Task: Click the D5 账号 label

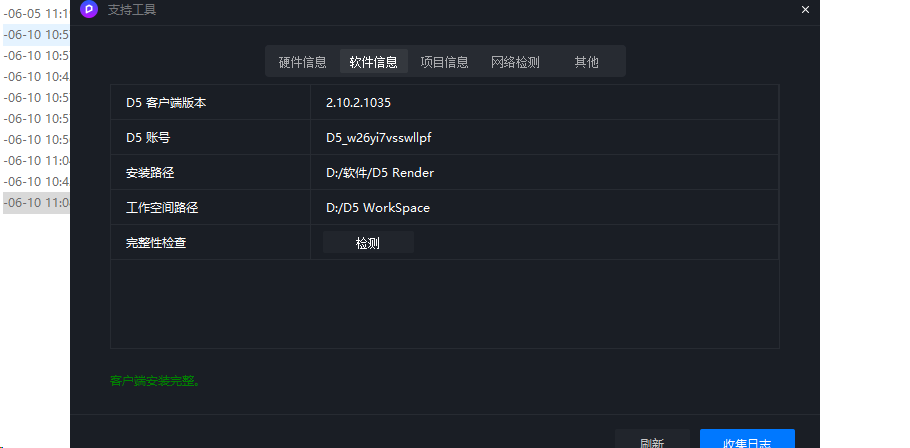Action: 148,138
